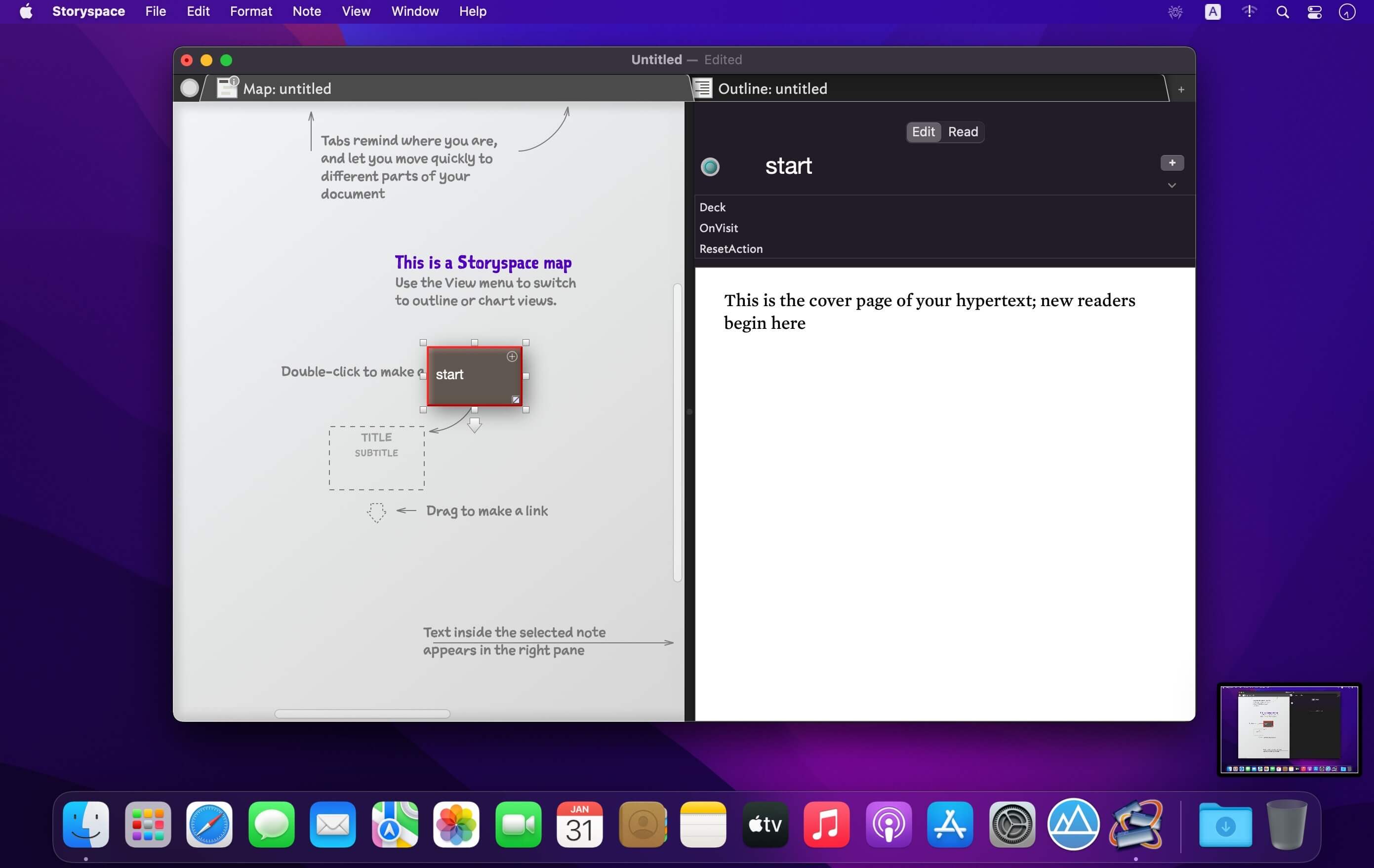Click the OnVisit attribute row
1374x868 pixels.
tap(719, 228)
